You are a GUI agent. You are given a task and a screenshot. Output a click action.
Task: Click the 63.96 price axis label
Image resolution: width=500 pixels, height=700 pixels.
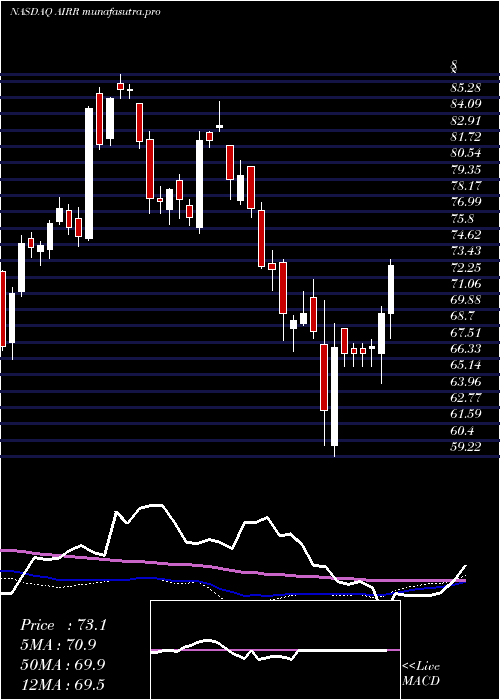coord(466,382)
